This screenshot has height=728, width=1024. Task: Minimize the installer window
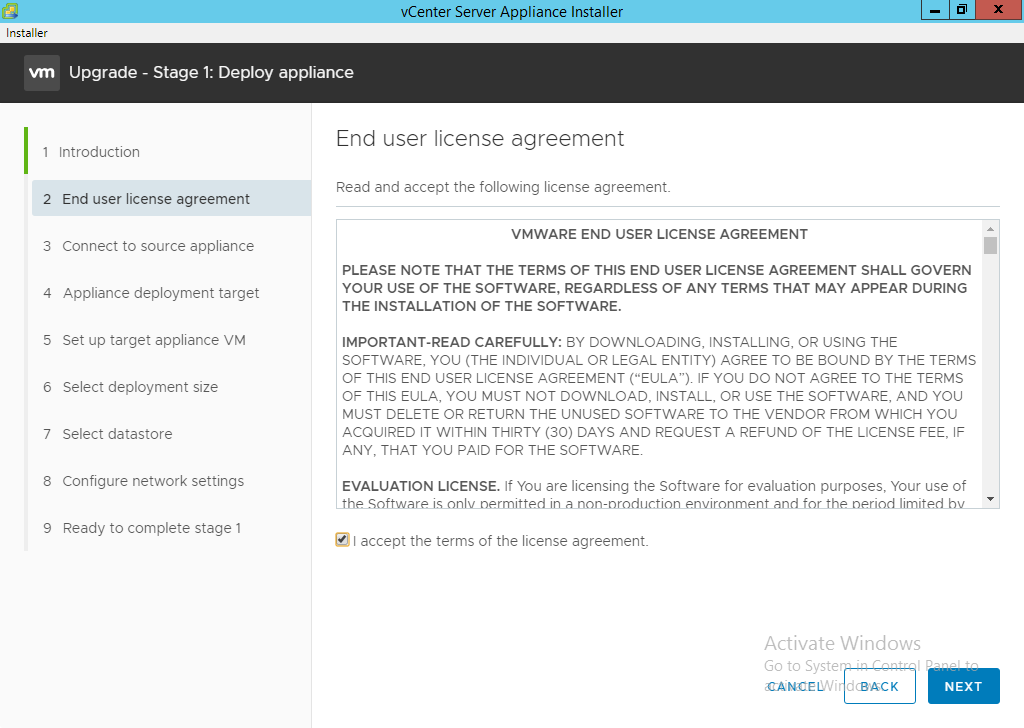click(935, 10)
